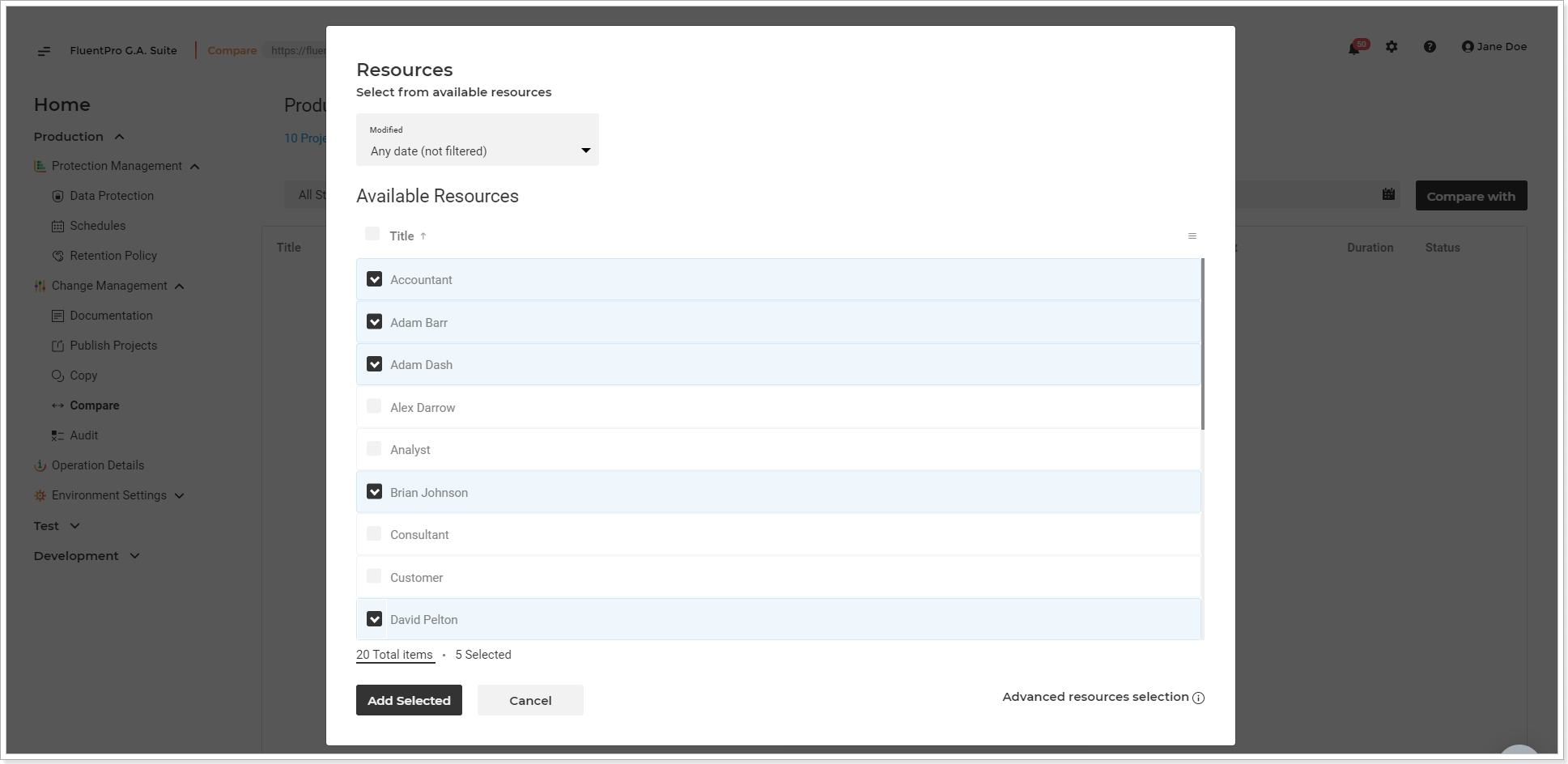Click the Publish Projects icon
The height and width of the screenshot is (764, 1568).
click(57, 346)
